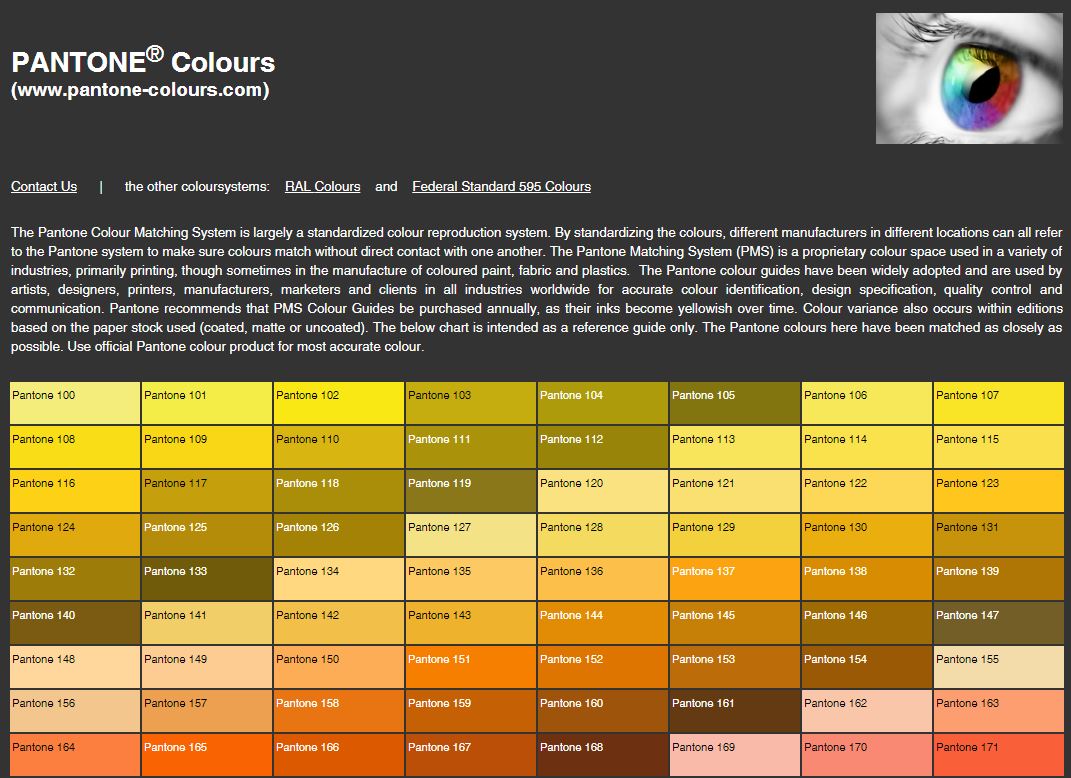Choose the Pantone 130 swatch
Image resolution: width=1071 pixels, height=778 pixels.
click(x=867, y=535)
